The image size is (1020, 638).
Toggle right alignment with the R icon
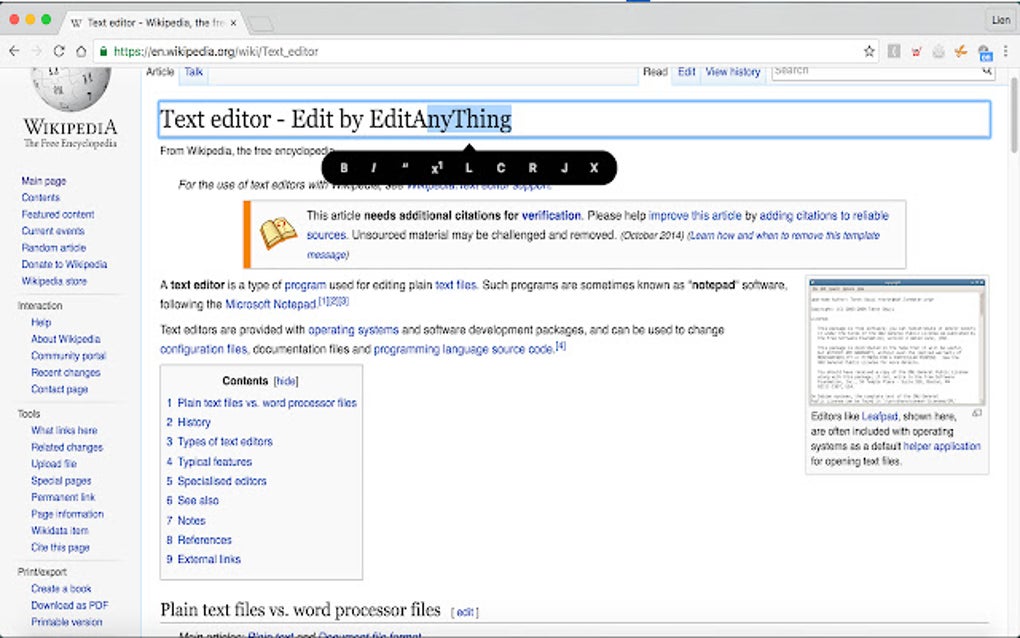[533, 168]
